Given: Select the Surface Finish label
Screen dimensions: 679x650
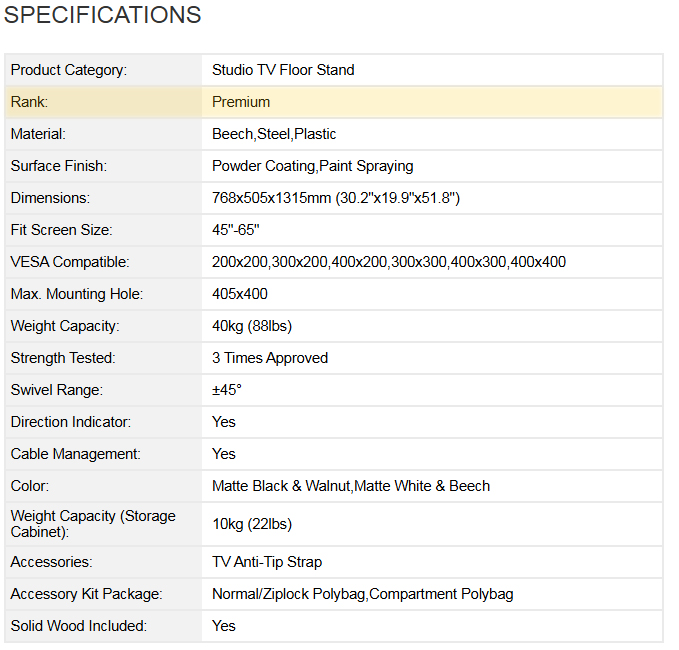Looking at the screenshot, I should coord(58,166).
